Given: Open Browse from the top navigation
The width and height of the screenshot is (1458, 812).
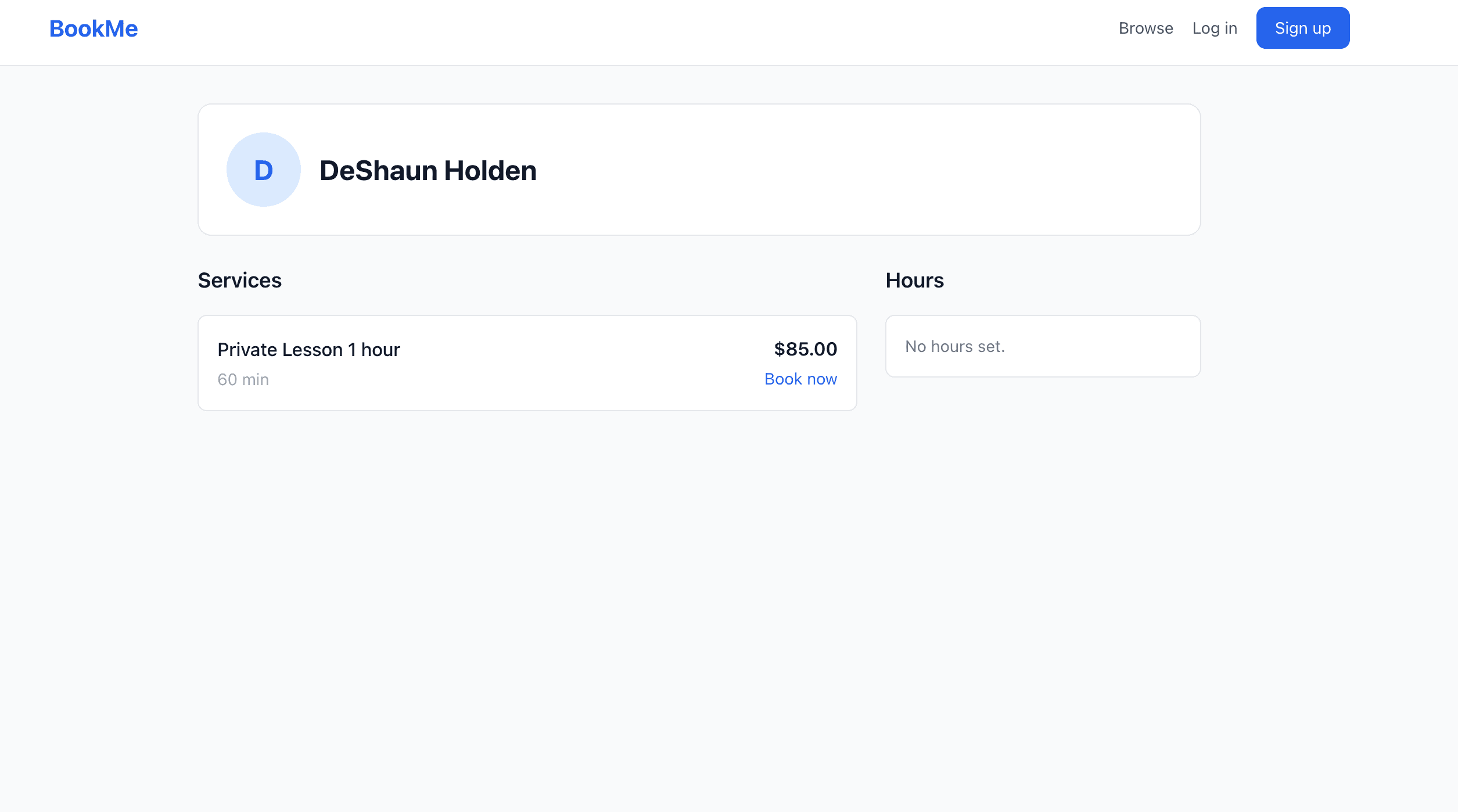Looking at the screenshot, I should pyautogui.click(x=1145, y=28).
